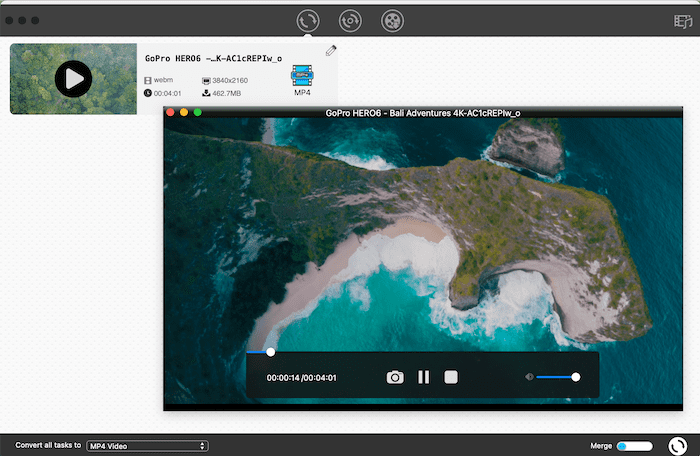Minimize the video player preview window

tap(184, 113)
